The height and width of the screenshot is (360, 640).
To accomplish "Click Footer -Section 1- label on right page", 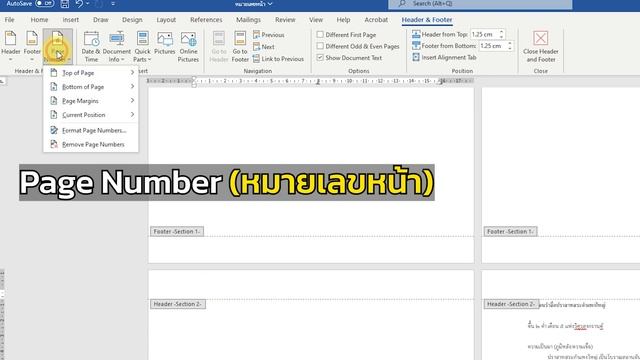I will pyautogui.click(x=510, y=231).
